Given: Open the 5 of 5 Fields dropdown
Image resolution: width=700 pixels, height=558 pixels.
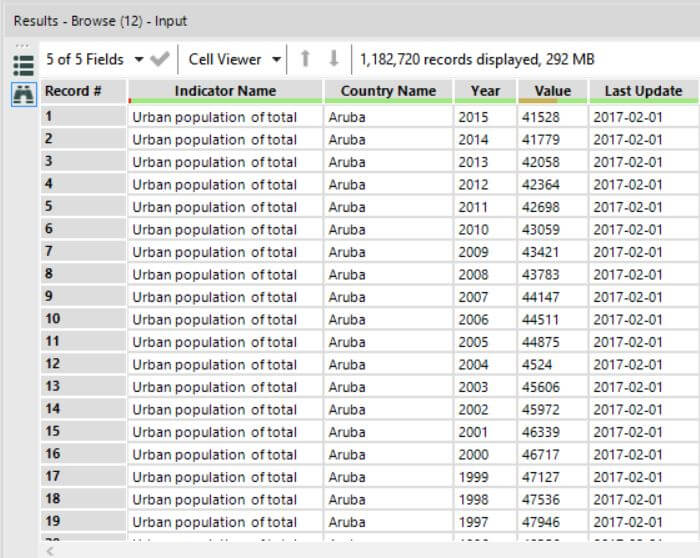Looking at the screenshot, I should (94, 60).
